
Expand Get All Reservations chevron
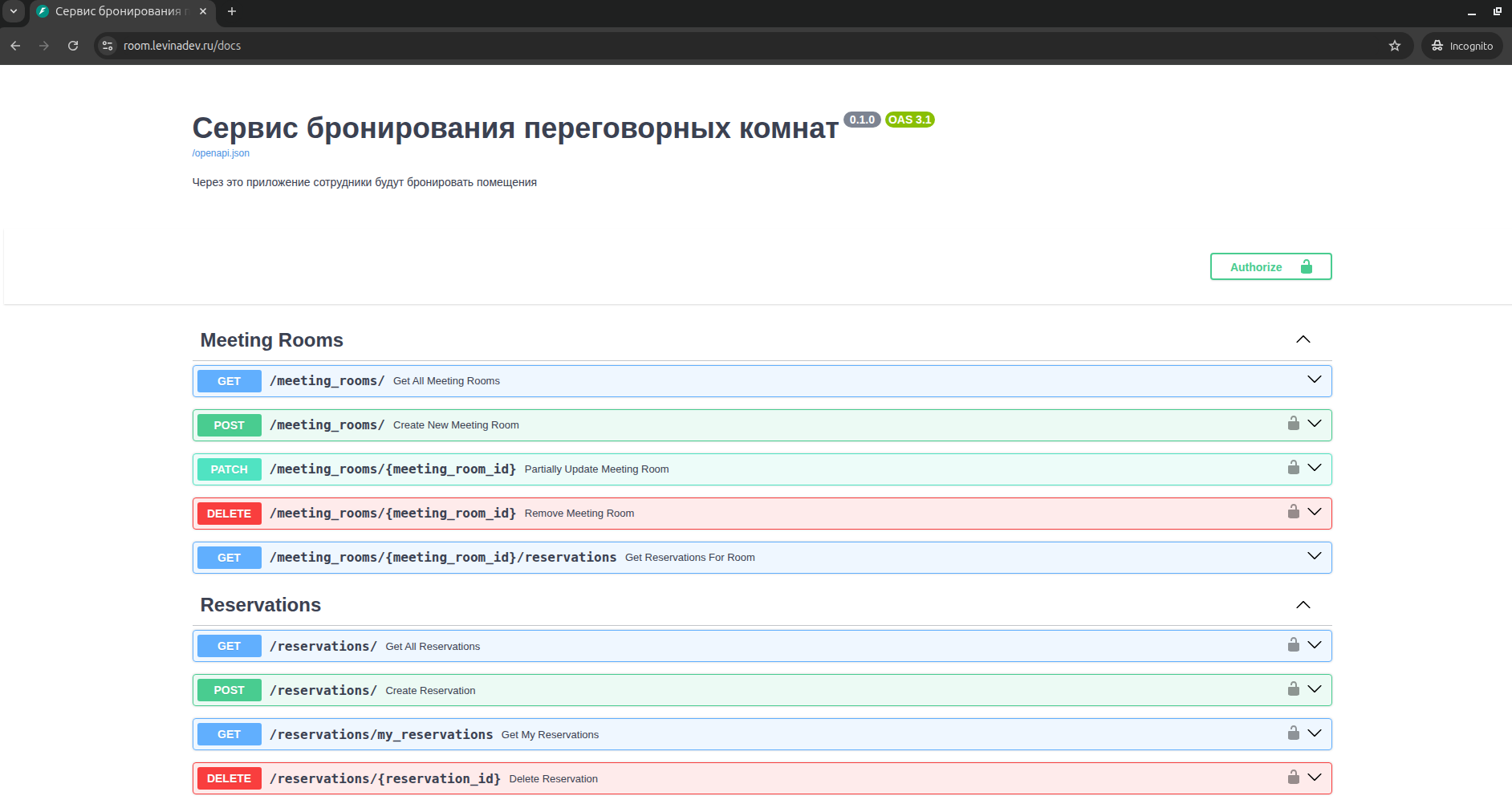(x=1315, y=645)
